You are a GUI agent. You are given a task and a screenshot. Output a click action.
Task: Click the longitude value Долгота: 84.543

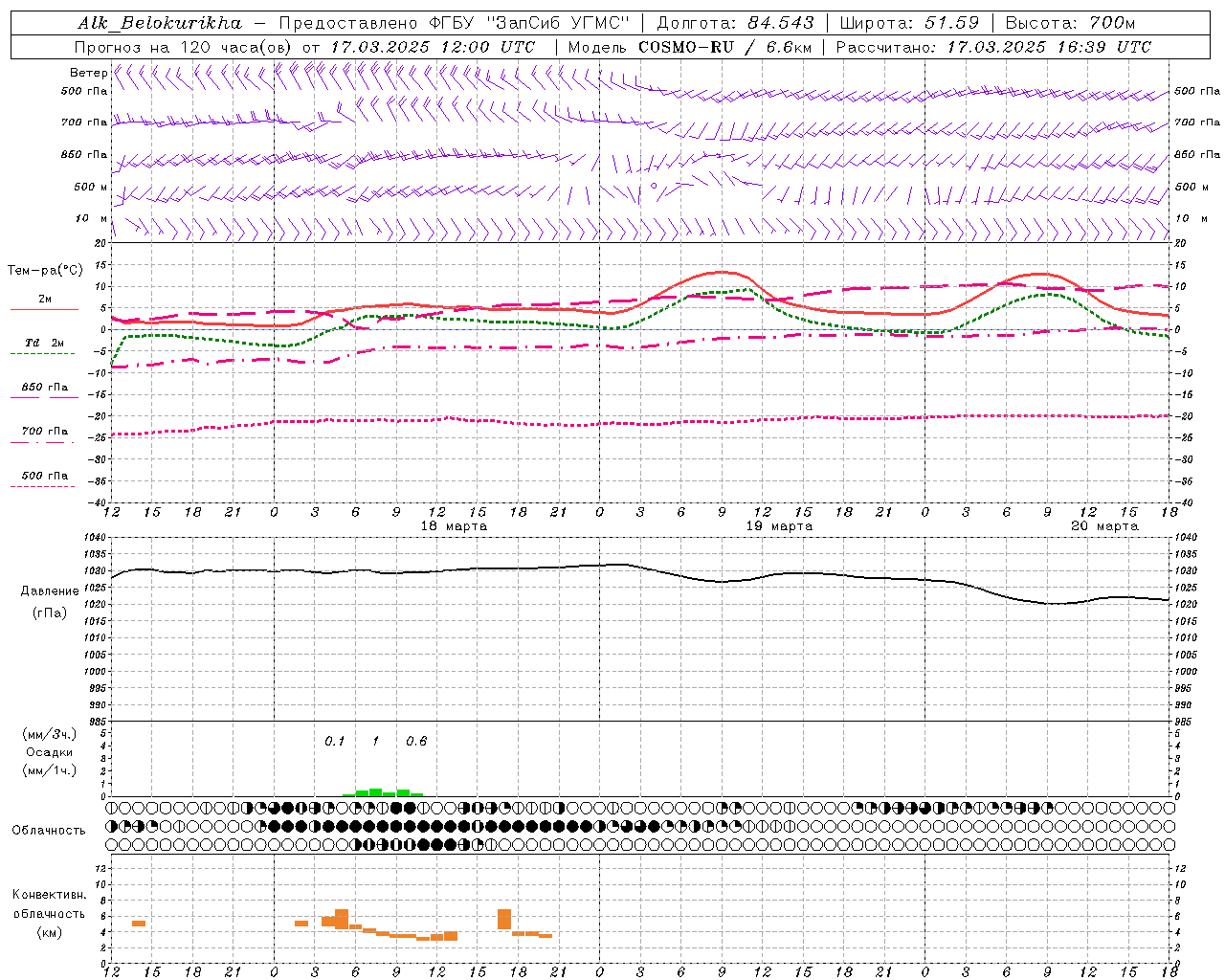[x=736, y=23]
